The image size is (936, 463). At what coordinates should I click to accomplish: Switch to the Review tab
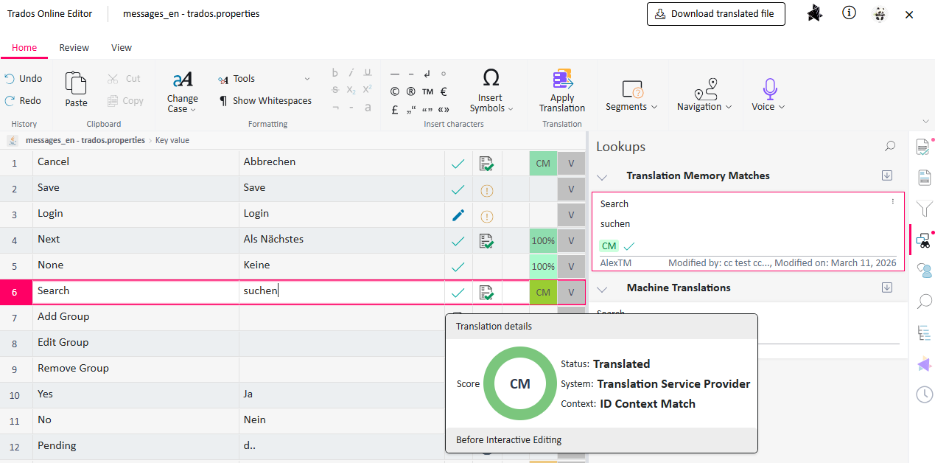coord(74,48)
